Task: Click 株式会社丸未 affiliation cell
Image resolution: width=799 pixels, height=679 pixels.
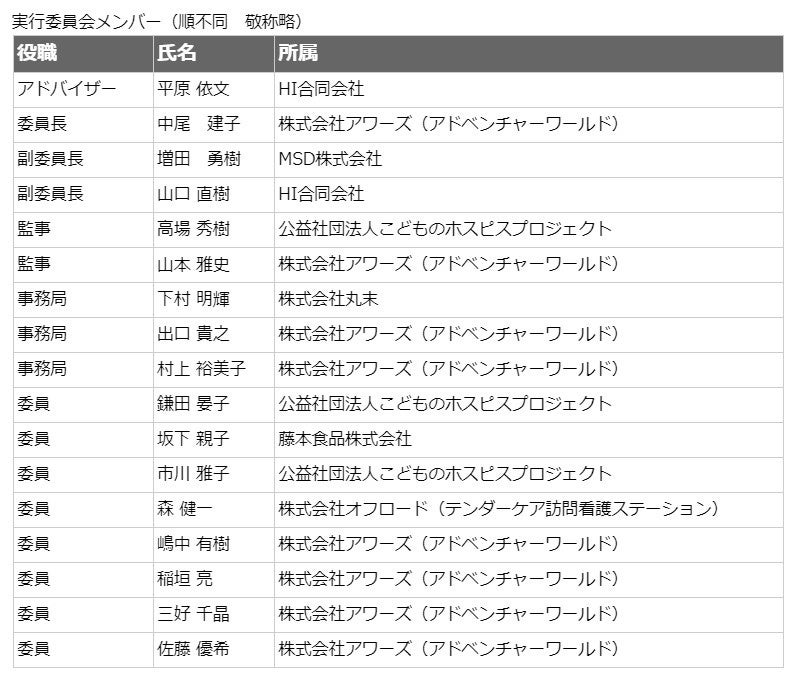Action: coord(528,300)
